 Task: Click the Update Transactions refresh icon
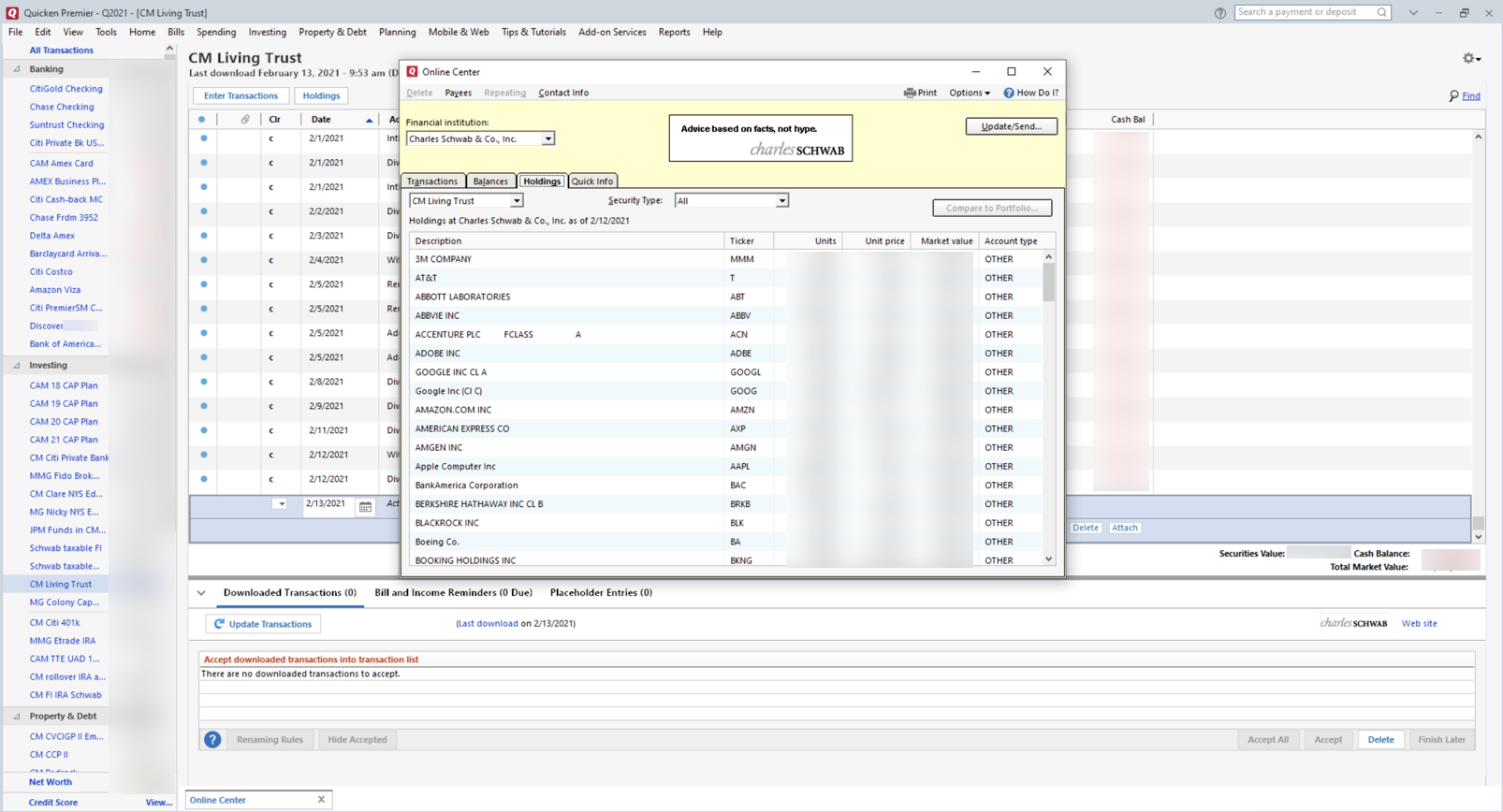click(x=219, y=624)
